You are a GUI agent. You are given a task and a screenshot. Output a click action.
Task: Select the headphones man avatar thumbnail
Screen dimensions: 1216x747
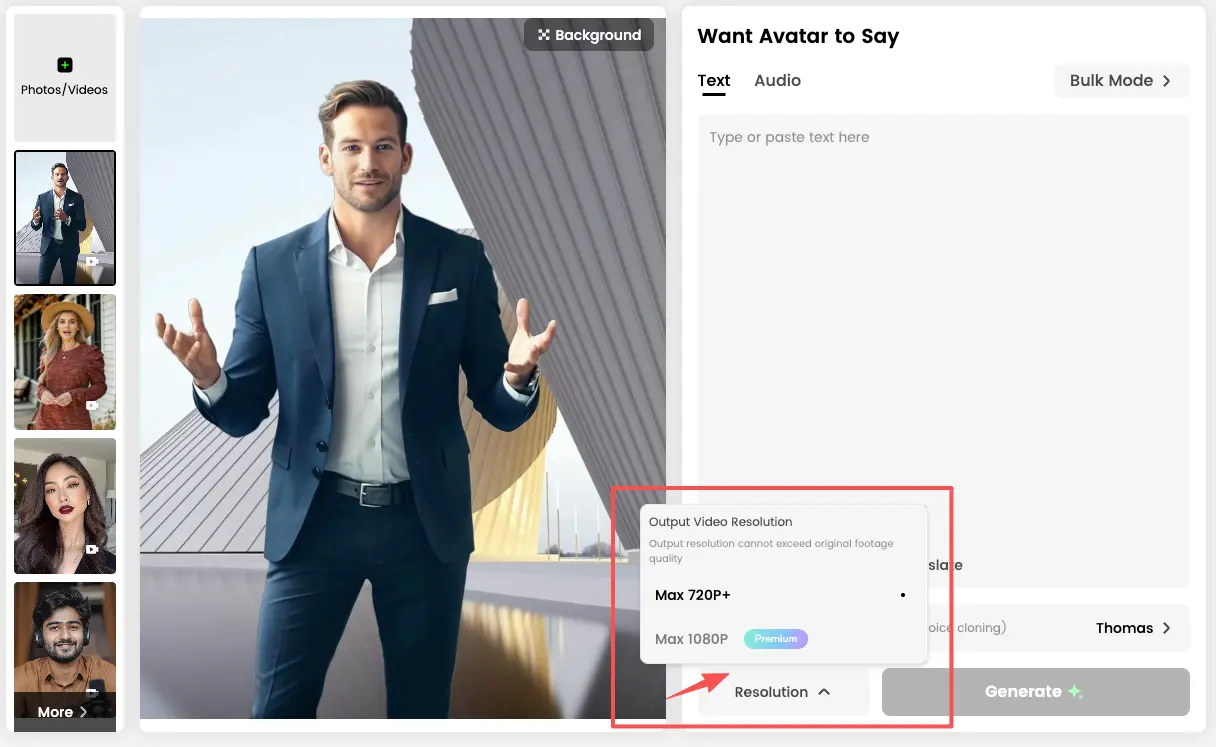pyautogui.click(x=65, y=637)
